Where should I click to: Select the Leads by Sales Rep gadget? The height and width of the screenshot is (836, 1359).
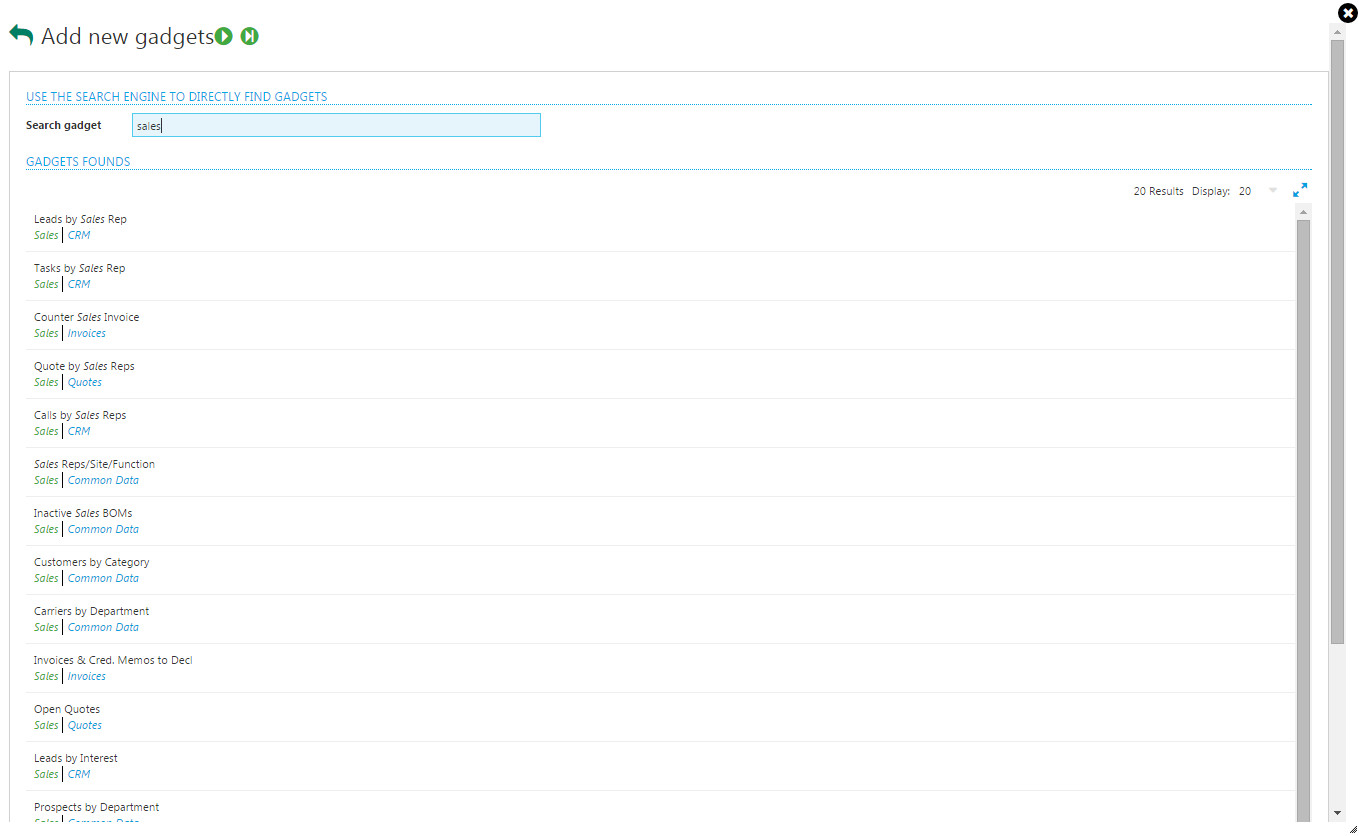coord(80,219)
